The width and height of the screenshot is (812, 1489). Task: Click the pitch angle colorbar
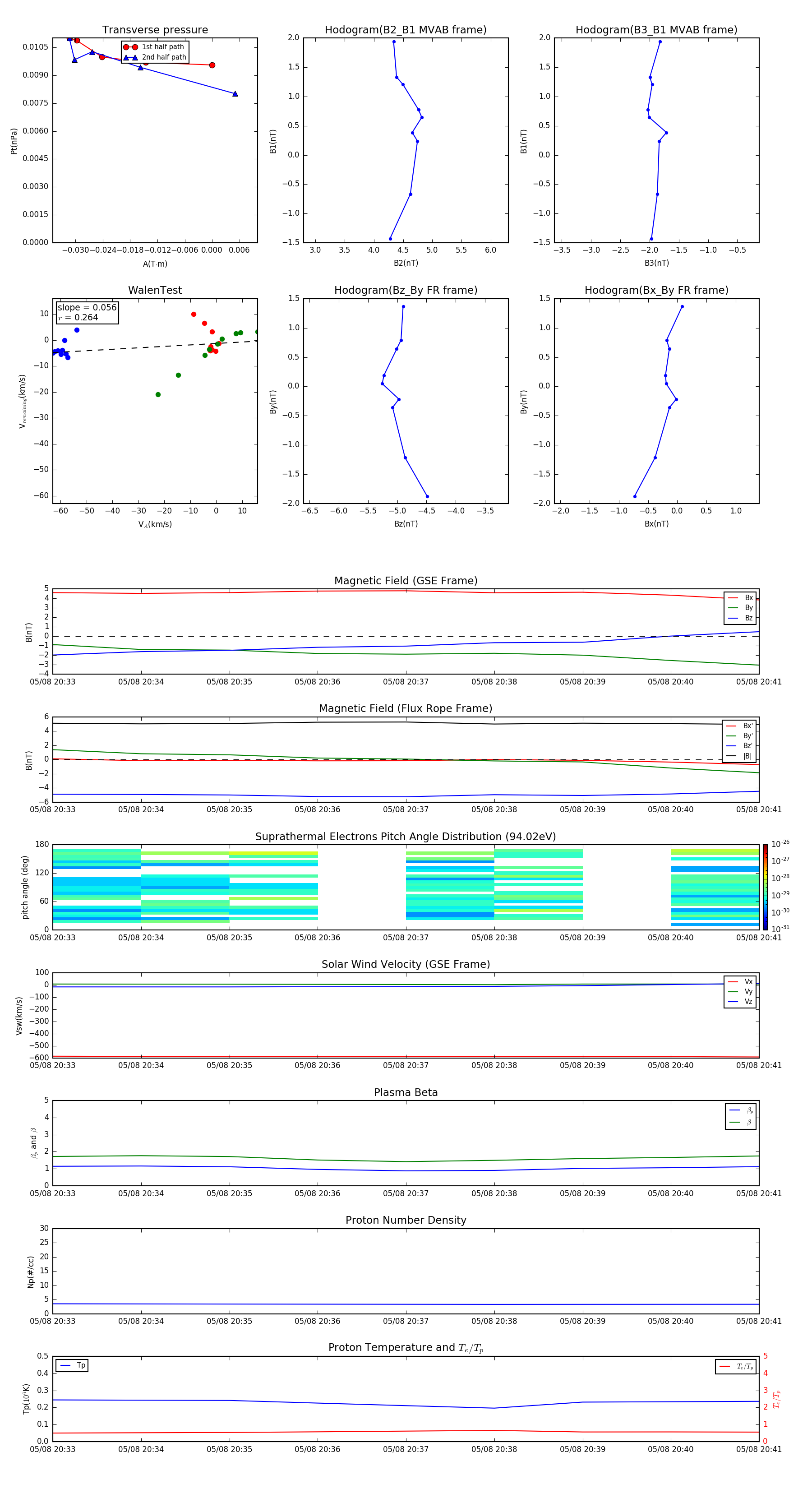point(765,887)
